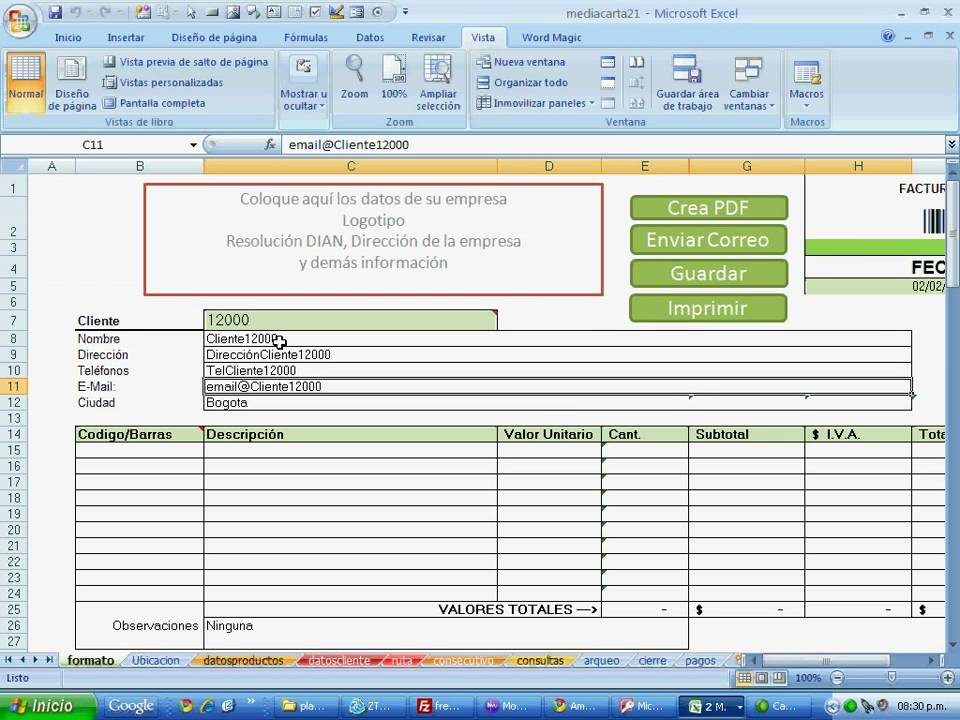Switch to arqueo sheet tab

click(601, 661)
